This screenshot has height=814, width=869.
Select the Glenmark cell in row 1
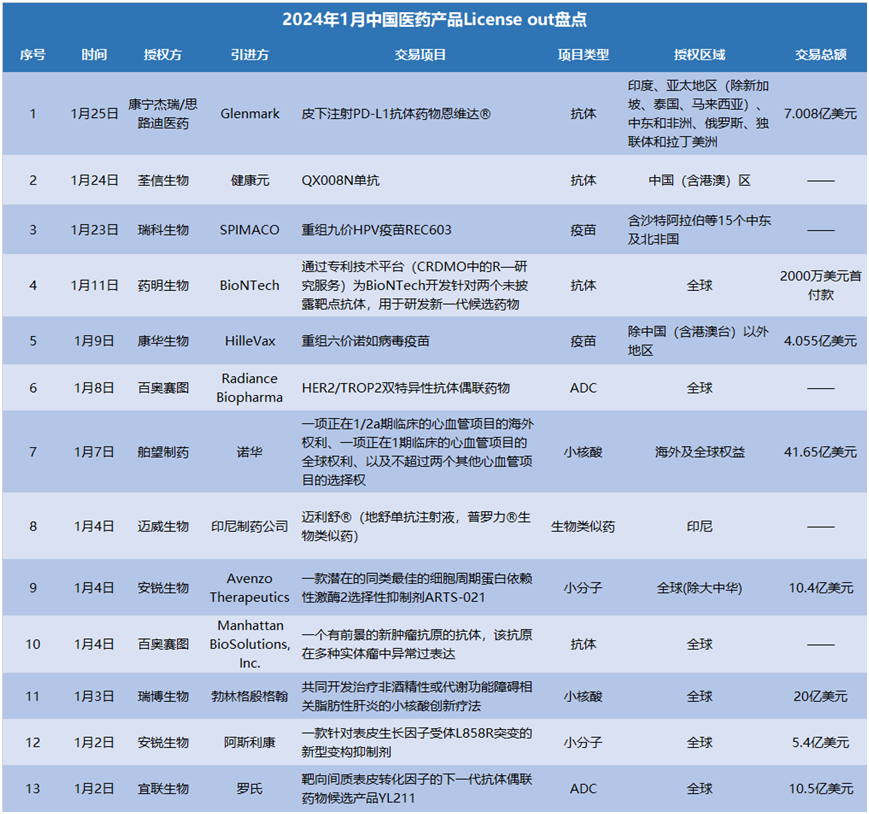[249, 114]
